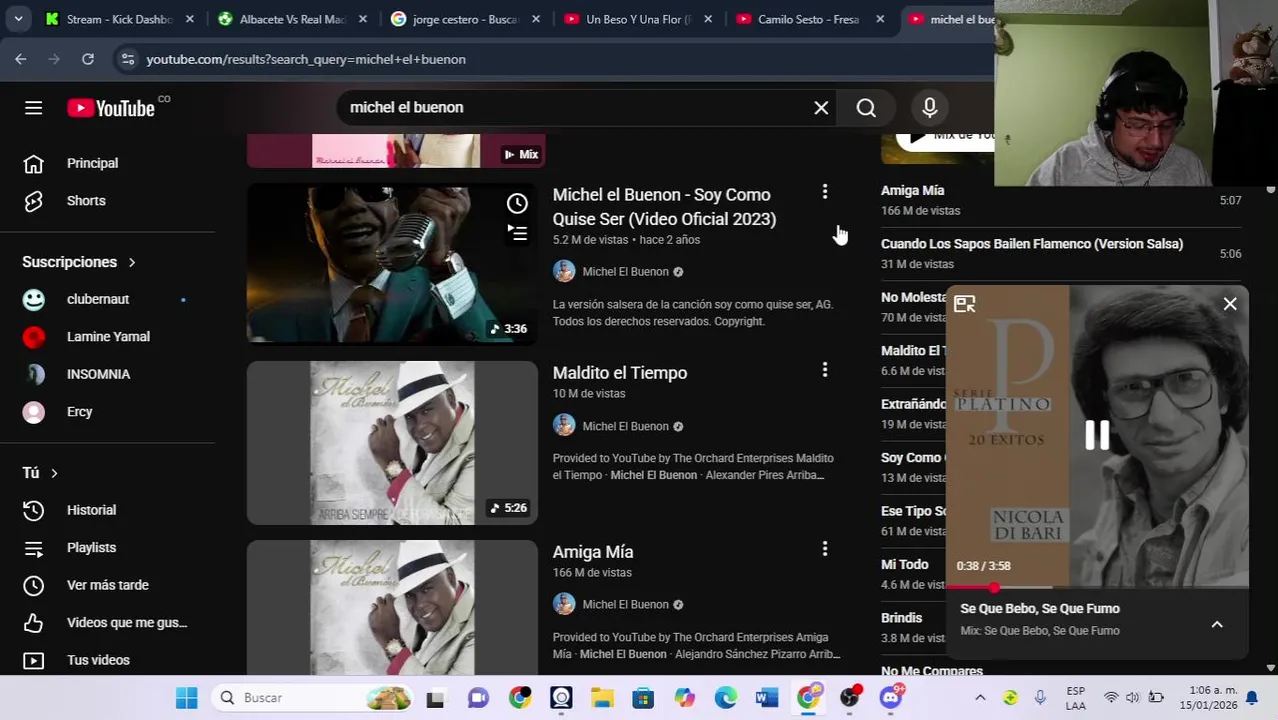Click the browser address bar URL

pyautogui.click(x=306, y=59)
